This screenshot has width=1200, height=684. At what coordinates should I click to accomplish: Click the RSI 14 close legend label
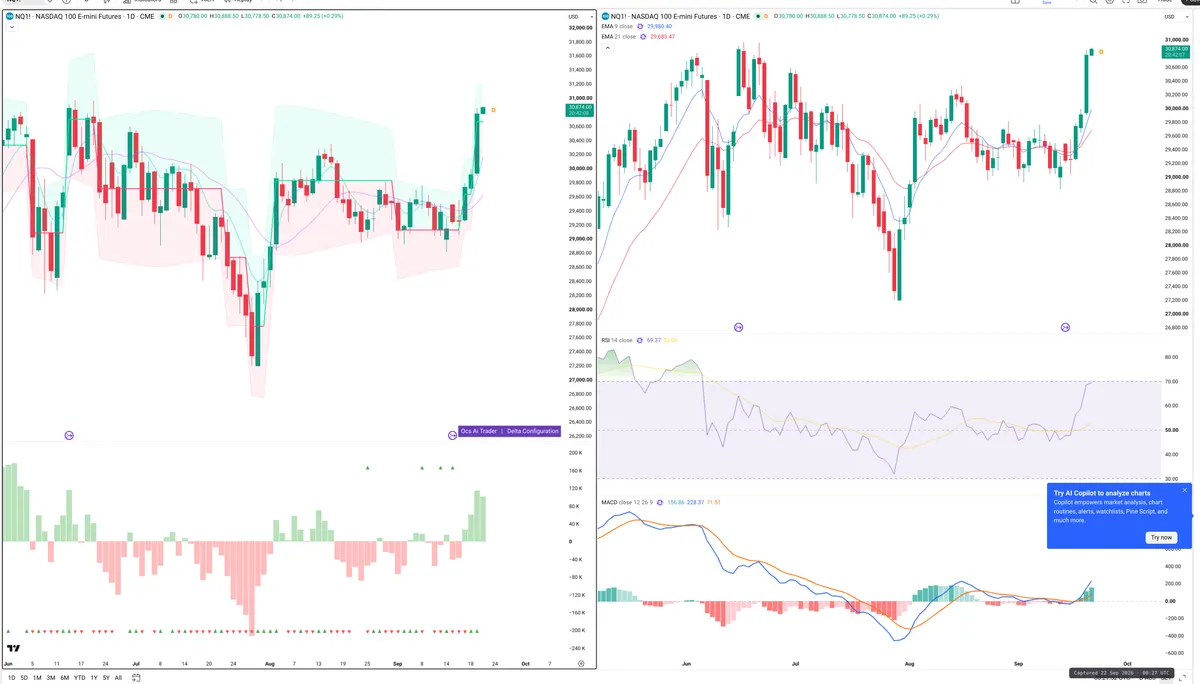[617, 340]
